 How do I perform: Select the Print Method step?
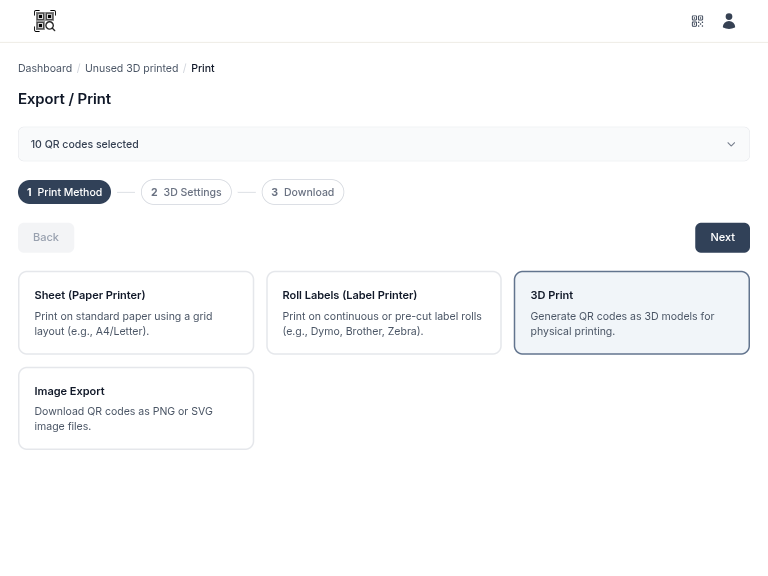64,192
